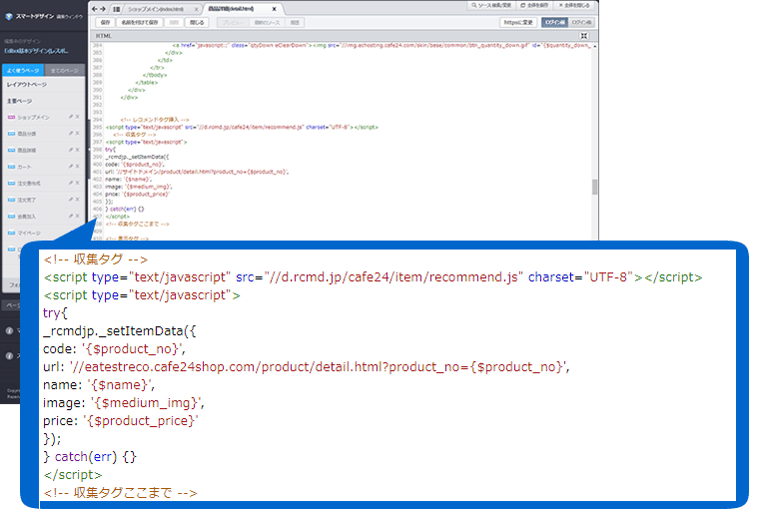
Task: Click the forward arrow in the editor tab bar
Action: [103, 9]
